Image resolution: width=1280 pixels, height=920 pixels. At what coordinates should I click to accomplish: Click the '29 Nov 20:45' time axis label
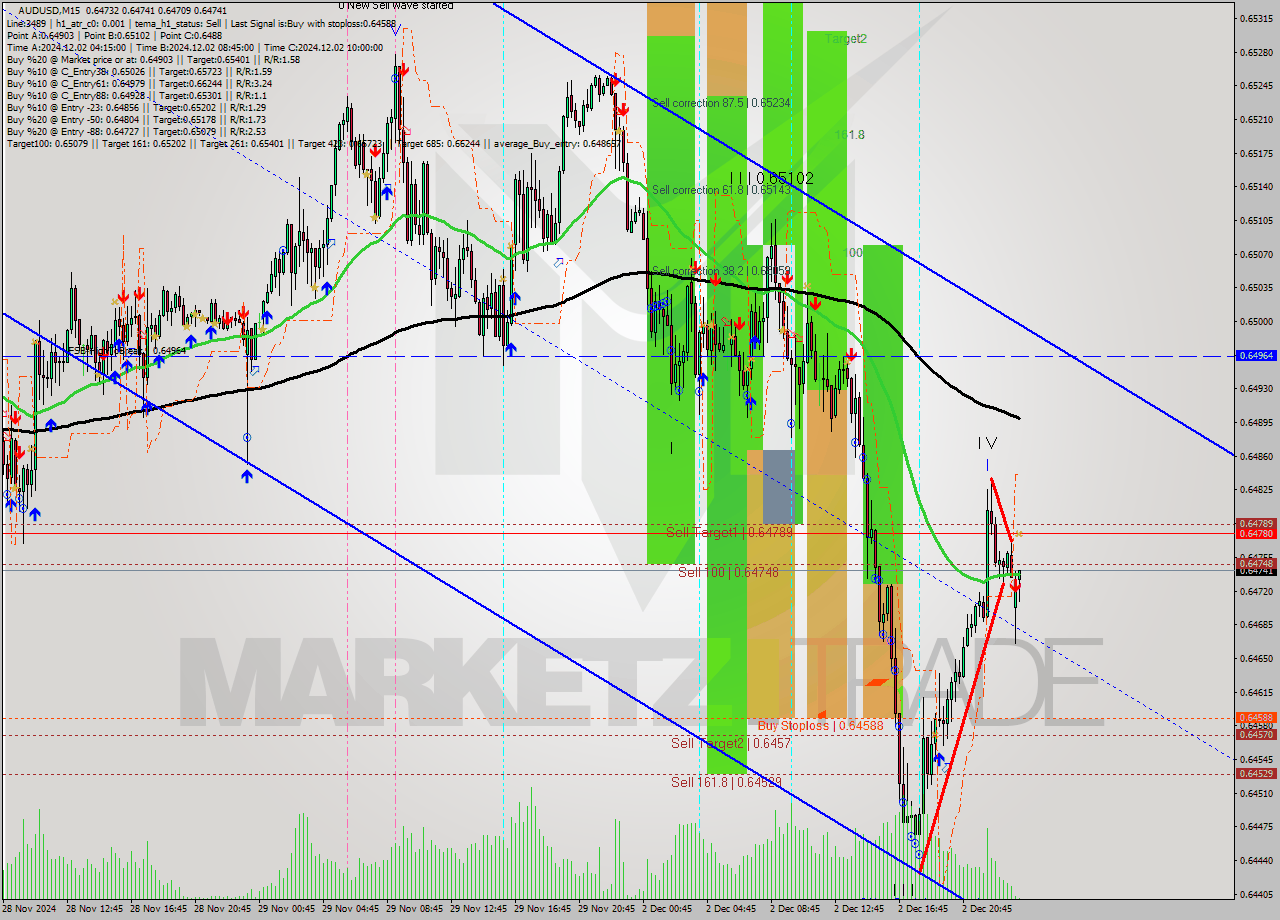tap(608, 909)
